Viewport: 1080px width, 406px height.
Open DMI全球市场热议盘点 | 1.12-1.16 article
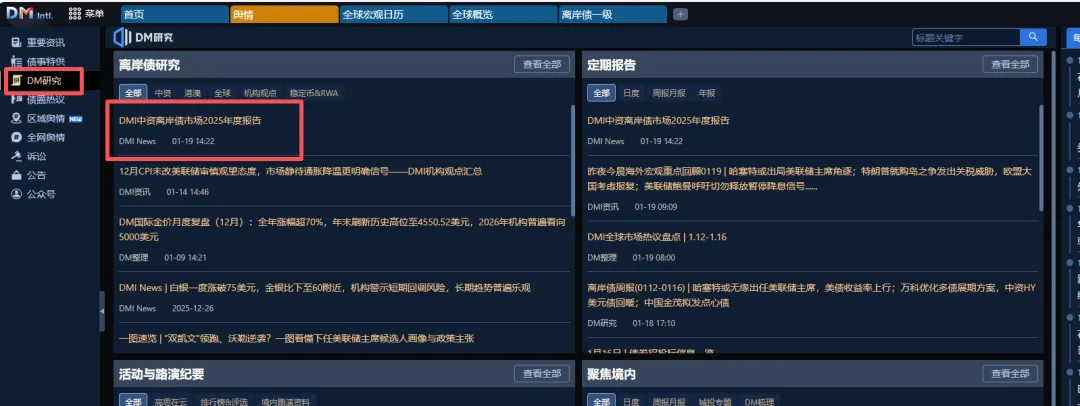pos(657,237)
